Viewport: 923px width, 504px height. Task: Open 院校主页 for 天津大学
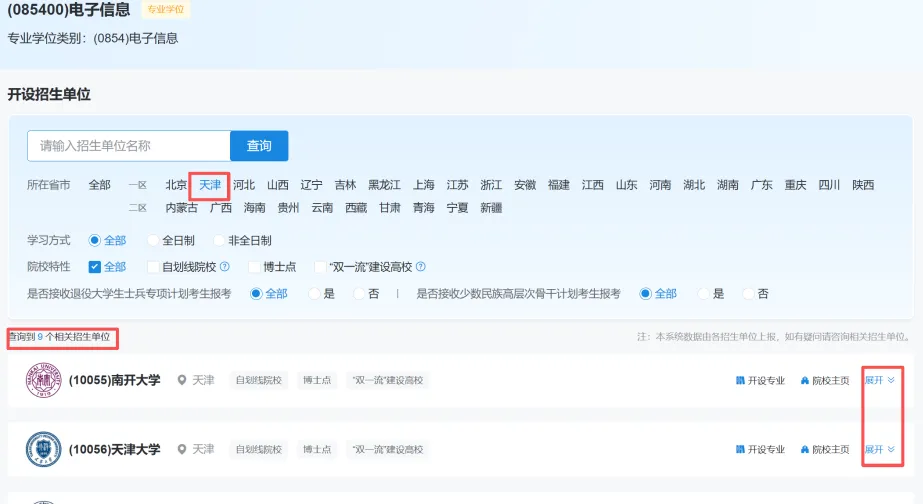point(825,449)
